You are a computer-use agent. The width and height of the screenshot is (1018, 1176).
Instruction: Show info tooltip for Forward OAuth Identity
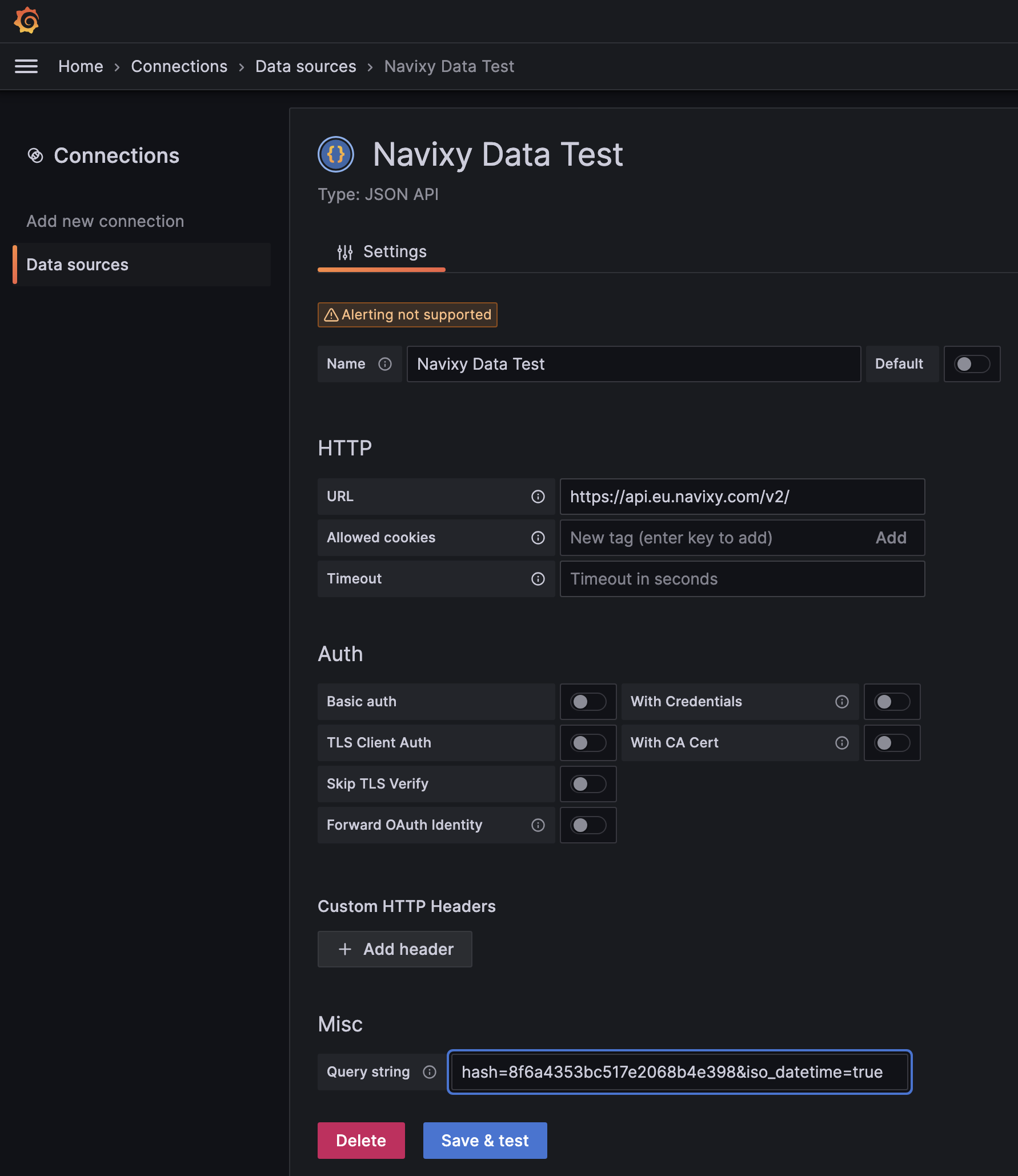(538, 825)
